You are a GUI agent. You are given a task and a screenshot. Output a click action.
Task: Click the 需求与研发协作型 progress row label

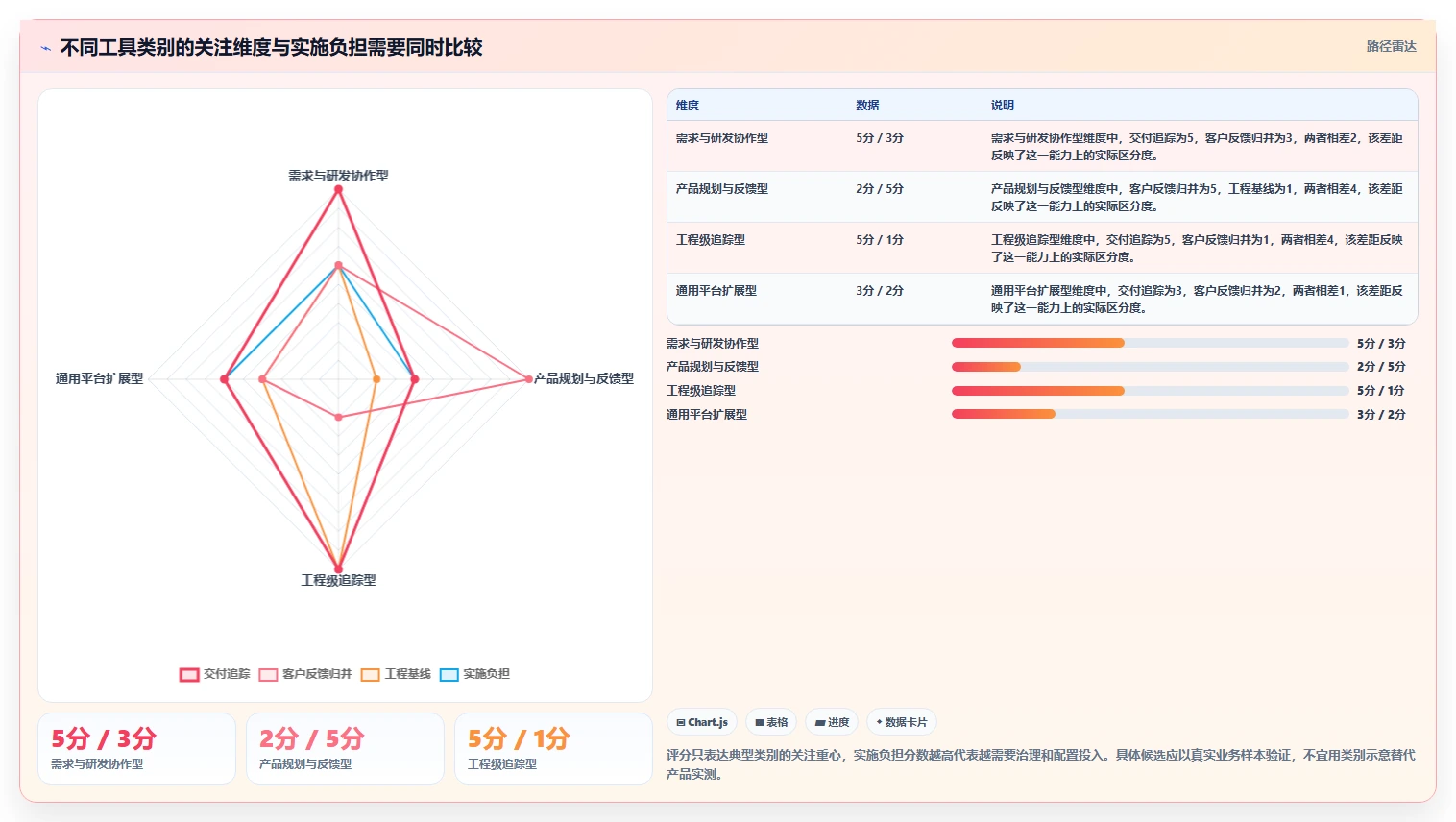coord(713,344)
